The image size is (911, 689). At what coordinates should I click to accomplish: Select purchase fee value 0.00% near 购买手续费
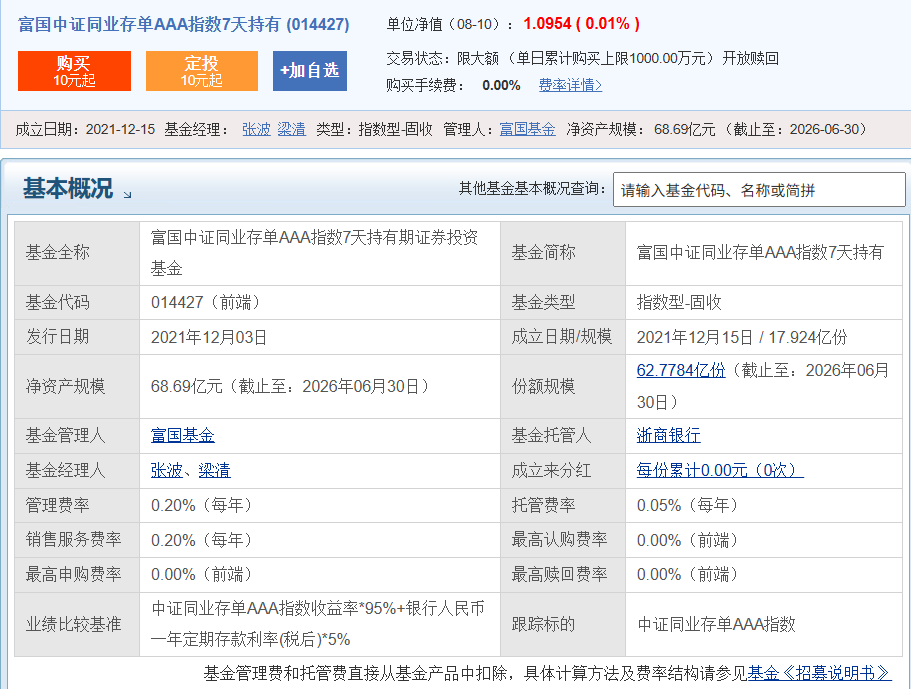(x=501, y=85)
